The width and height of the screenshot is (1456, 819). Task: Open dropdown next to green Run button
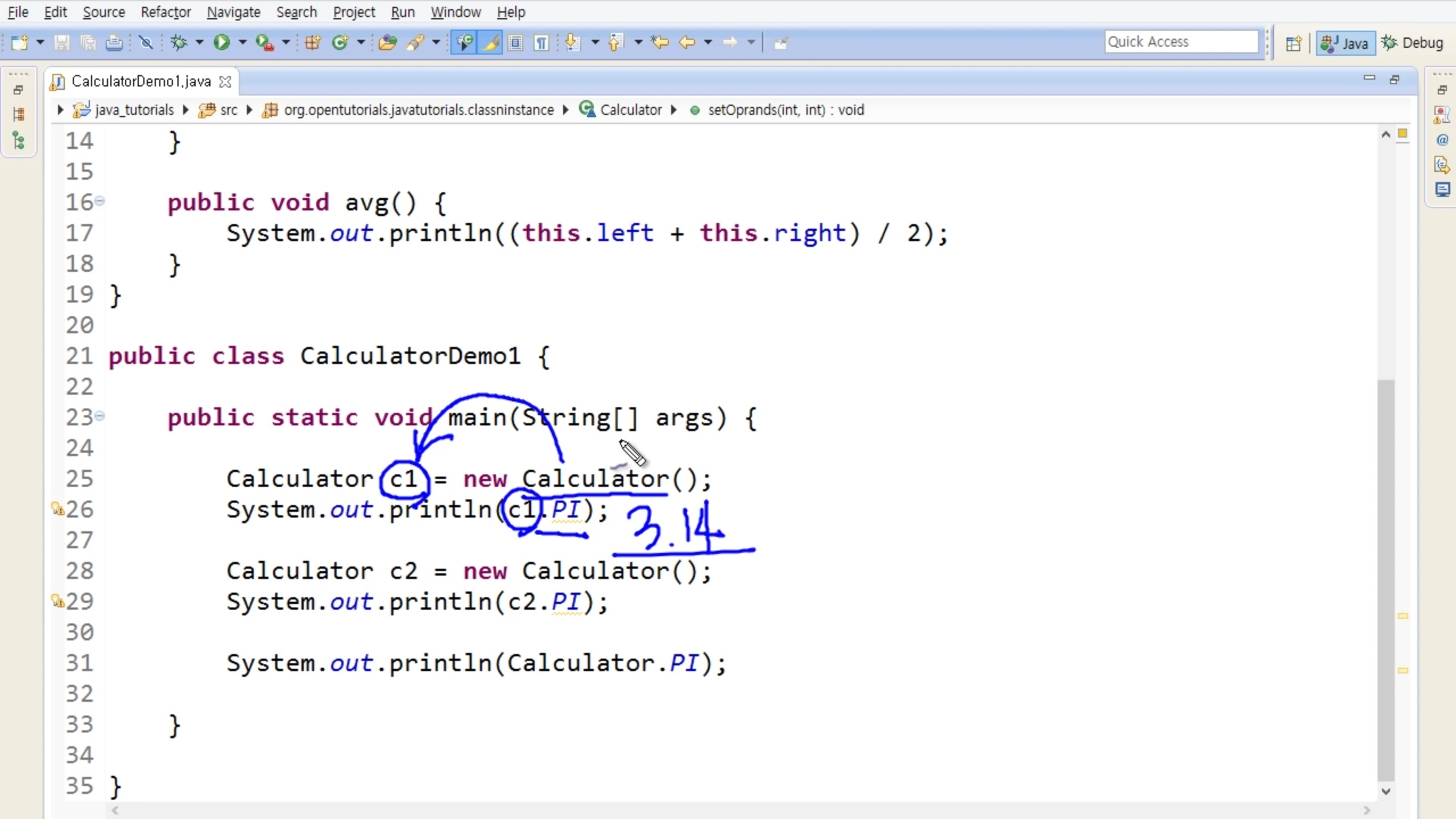click(x=243, y=43)
